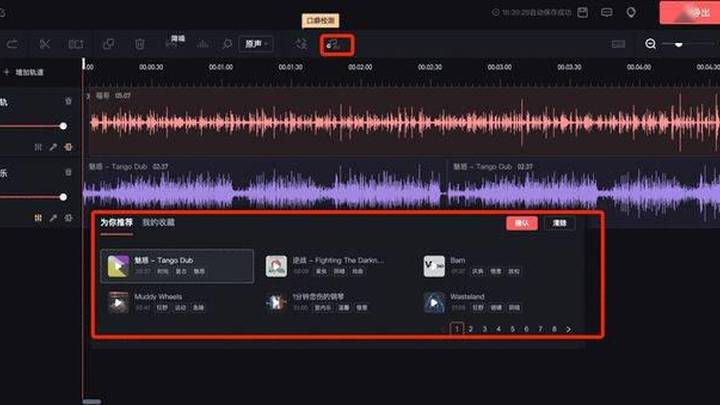Play the Muddy Wheels track thumbnail
This screenshot has width=720, height=405.
tap(118, 302)
